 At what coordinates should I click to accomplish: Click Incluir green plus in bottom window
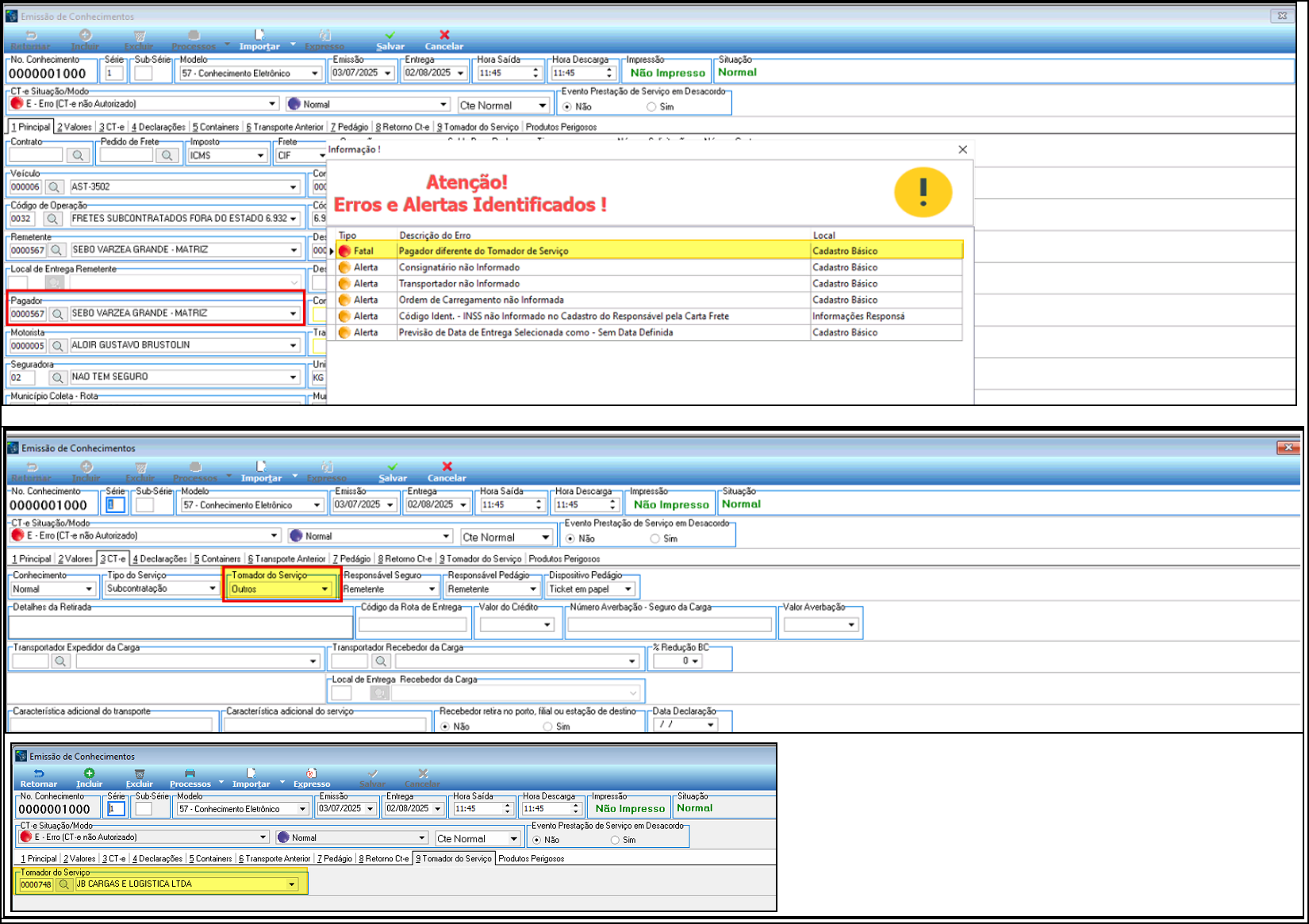89,773
